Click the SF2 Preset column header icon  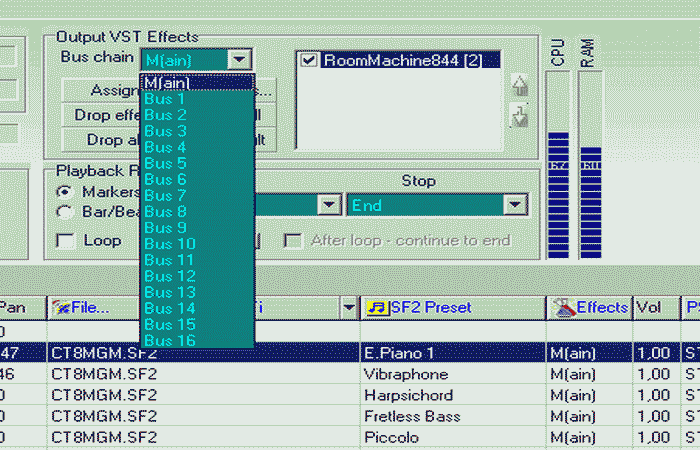(377, 307)
